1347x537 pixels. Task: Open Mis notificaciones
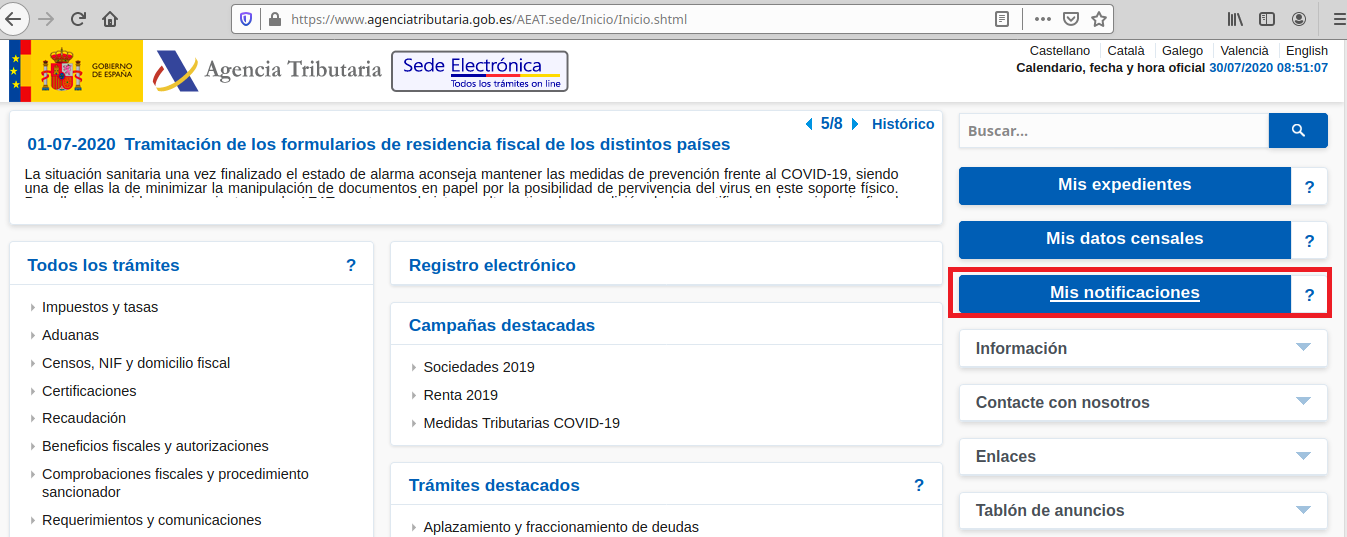tap(1124, 293)
